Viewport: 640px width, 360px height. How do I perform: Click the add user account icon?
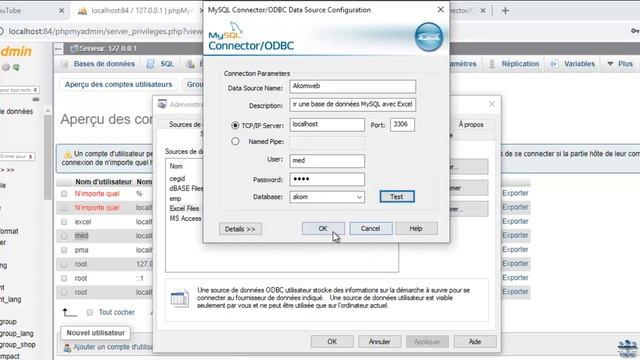click(67, 348)
